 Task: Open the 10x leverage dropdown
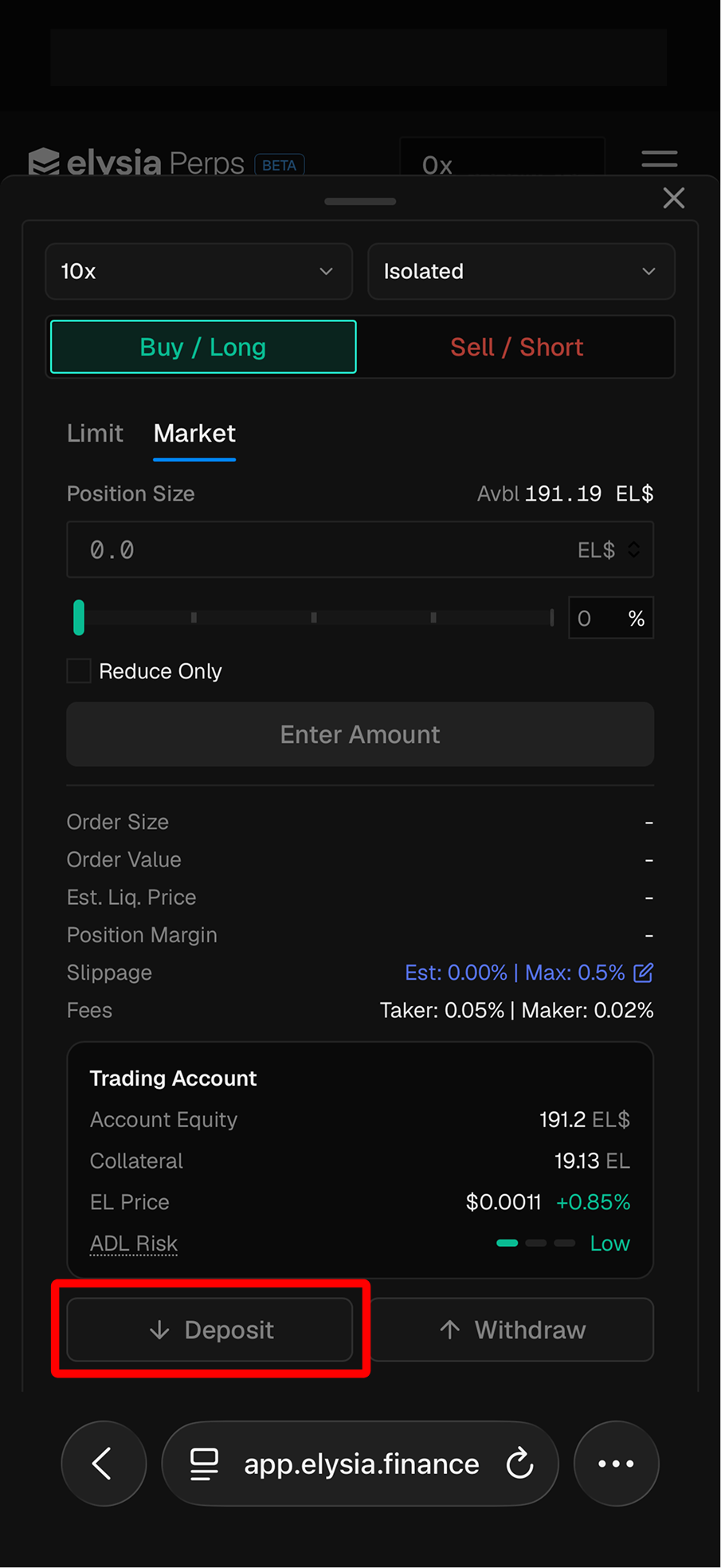(x=199, y=271)
